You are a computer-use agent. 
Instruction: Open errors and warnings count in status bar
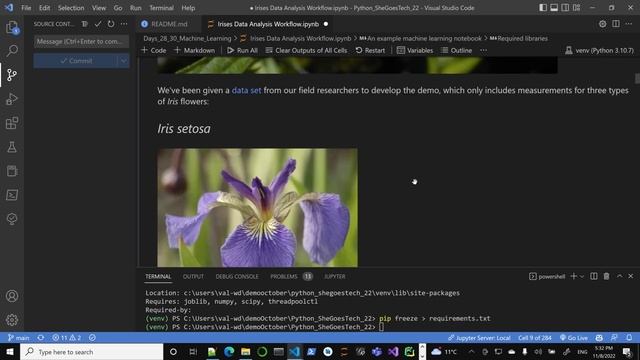[x=67, y=338]
